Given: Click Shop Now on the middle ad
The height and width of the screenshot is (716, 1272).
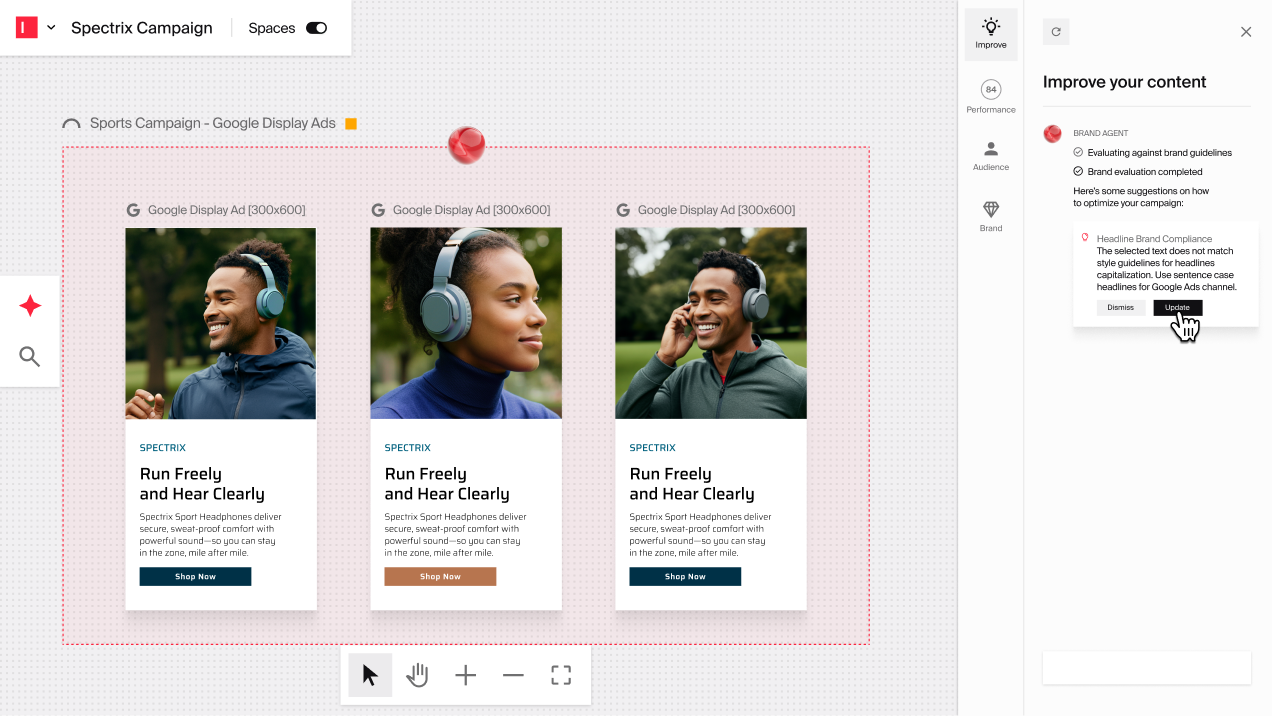Looking at the screenshot, I should pyautogui.click(x=440, y=576).
